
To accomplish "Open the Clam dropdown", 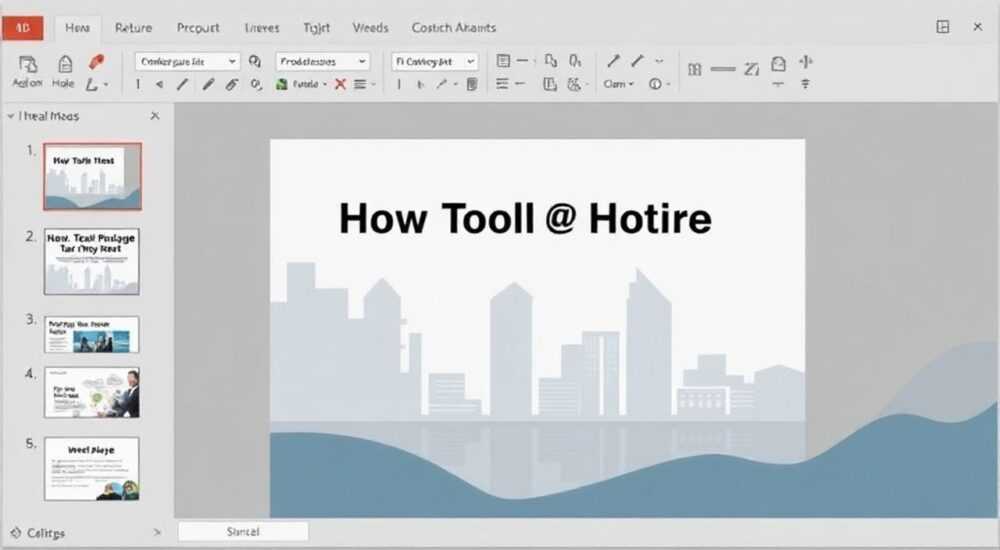I will click(x=619, y=84).
